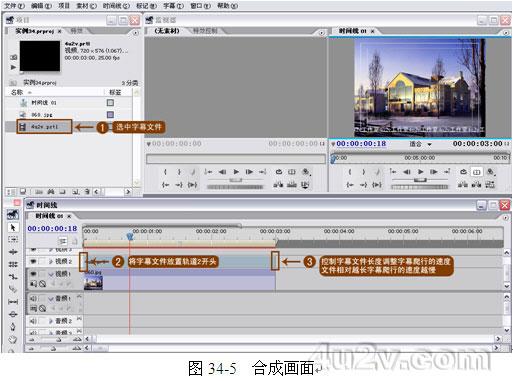Select the Rolling Edit tool
Image resolution: width=513 pixels, height=381 pixels.
(13, 264)
